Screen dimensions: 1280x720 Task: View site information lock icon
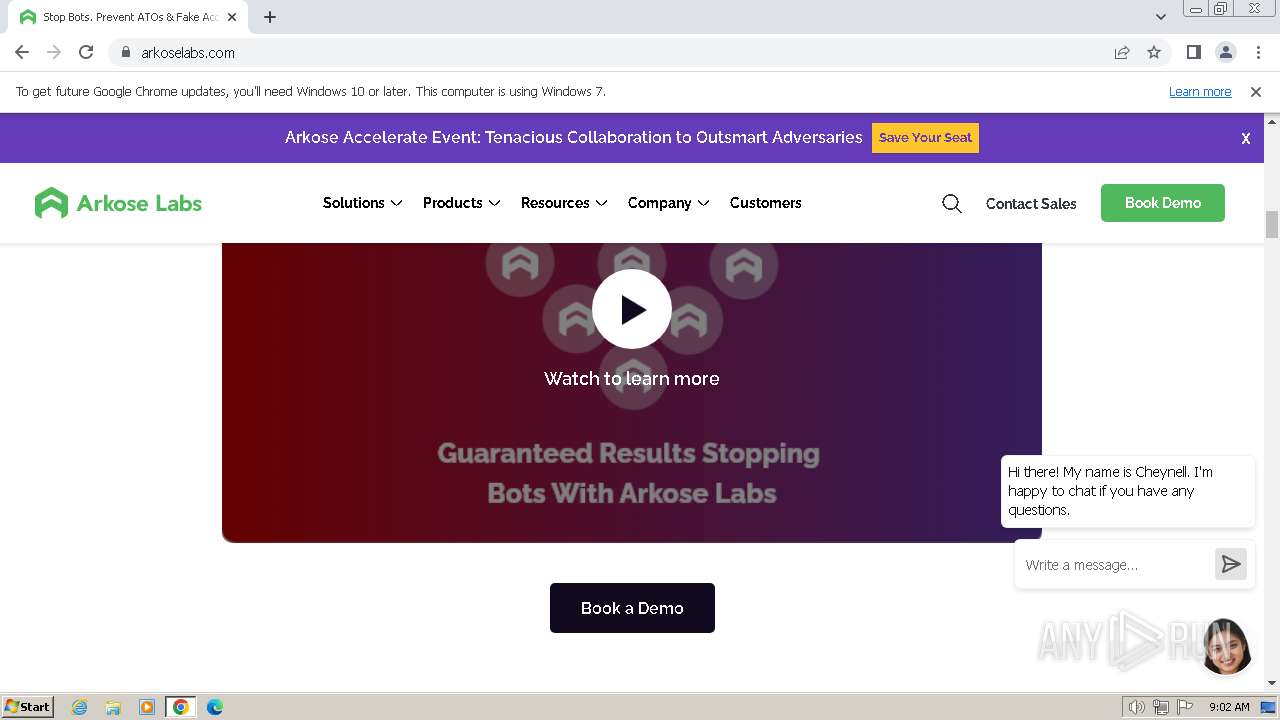point(126,52)
